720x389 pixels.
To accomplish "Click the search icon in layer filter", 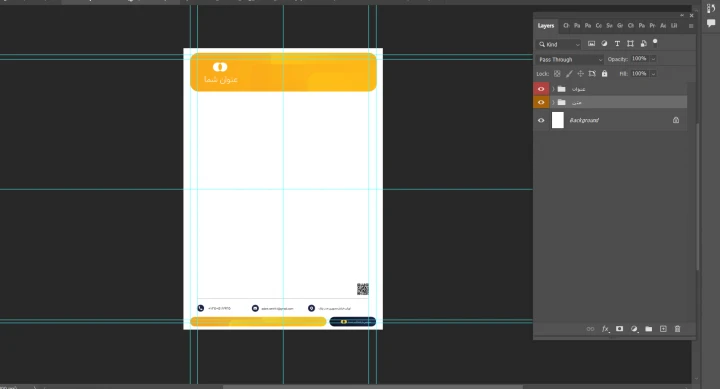I will [x=542, y=44].
